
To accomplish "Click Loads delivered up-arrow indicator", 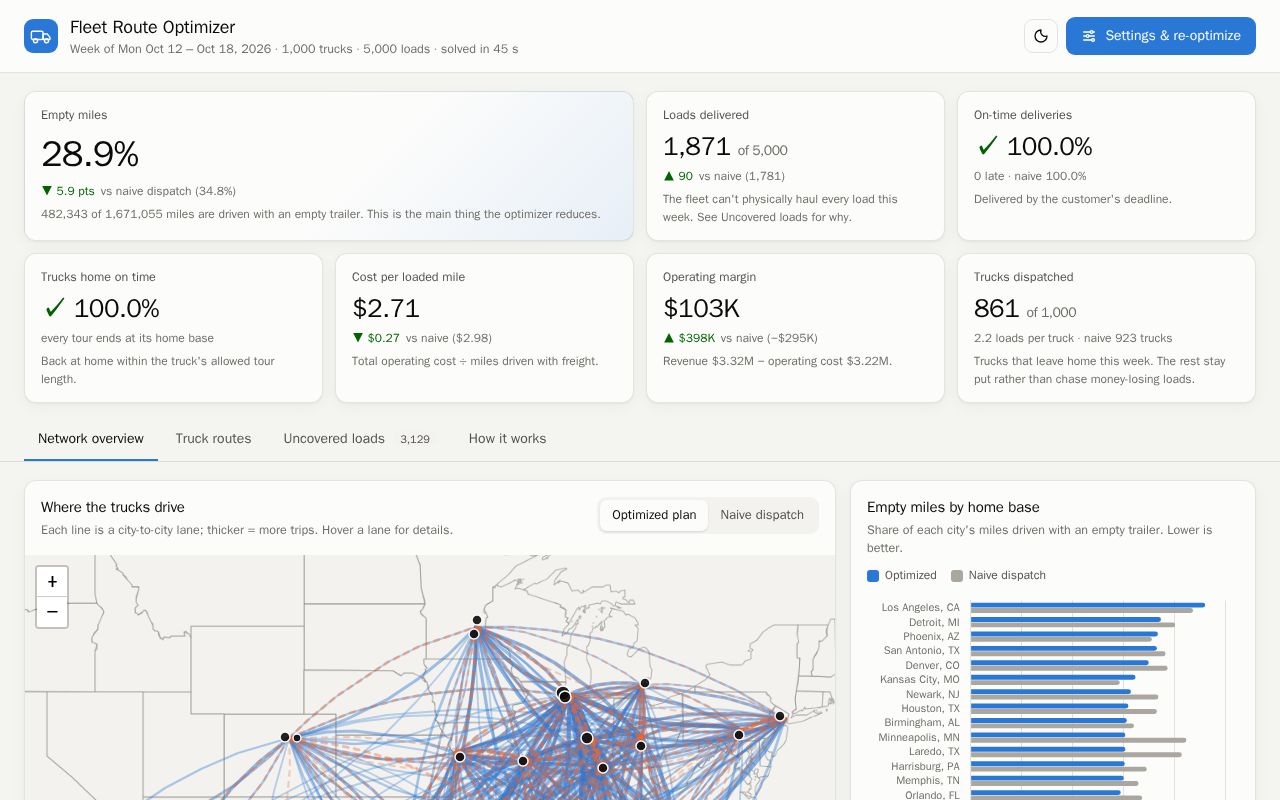I will click(669, 176).
